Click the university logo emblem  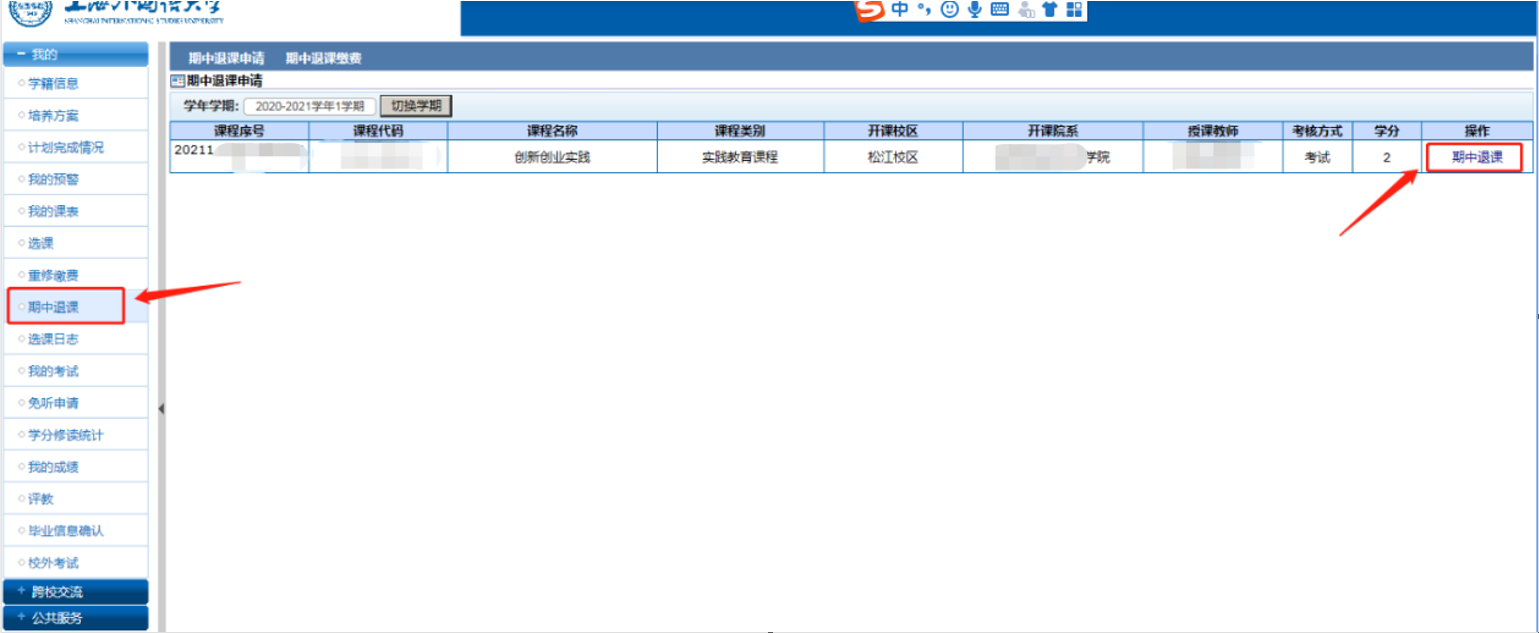30,11
